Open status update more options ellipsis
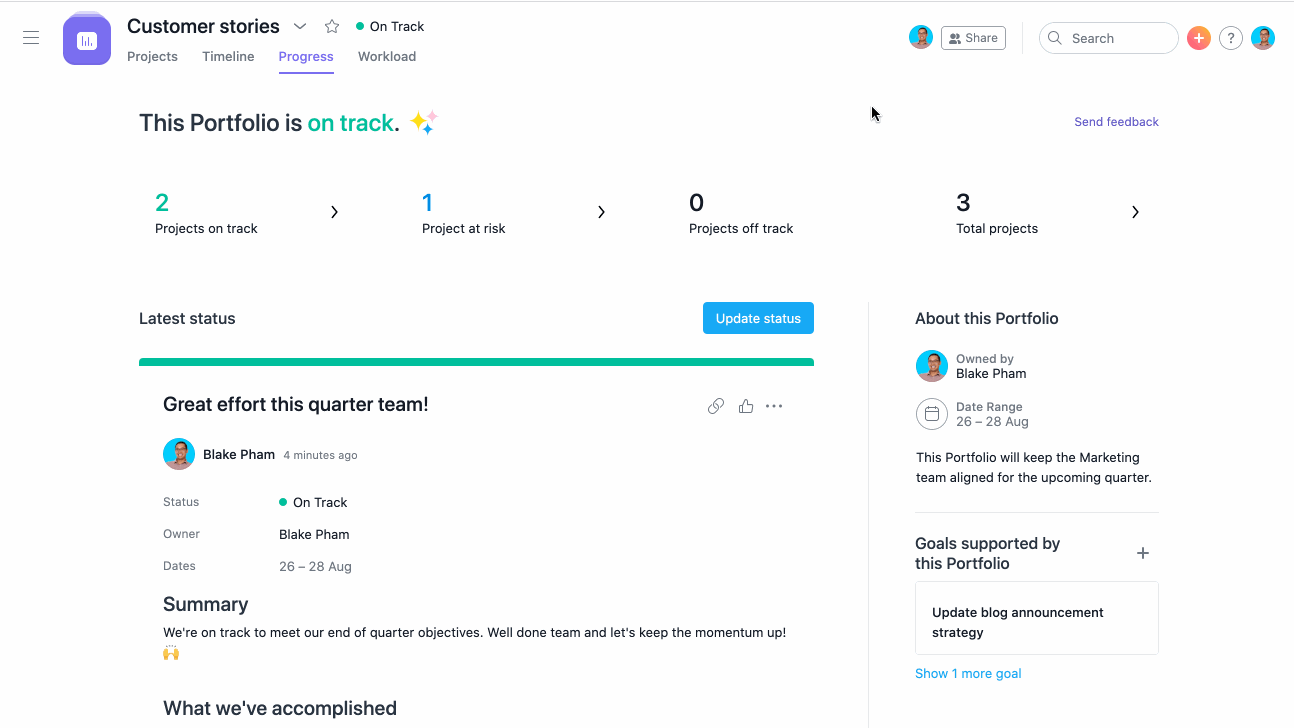The width and height of the screenshot is (1294, 728). tap(774, 406)
